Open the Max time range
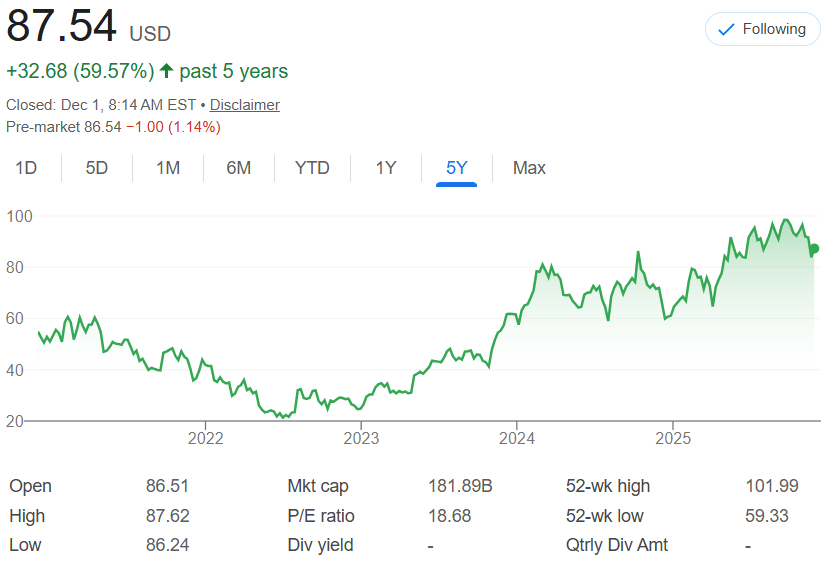The image size is (833, 561). [529, 168]
